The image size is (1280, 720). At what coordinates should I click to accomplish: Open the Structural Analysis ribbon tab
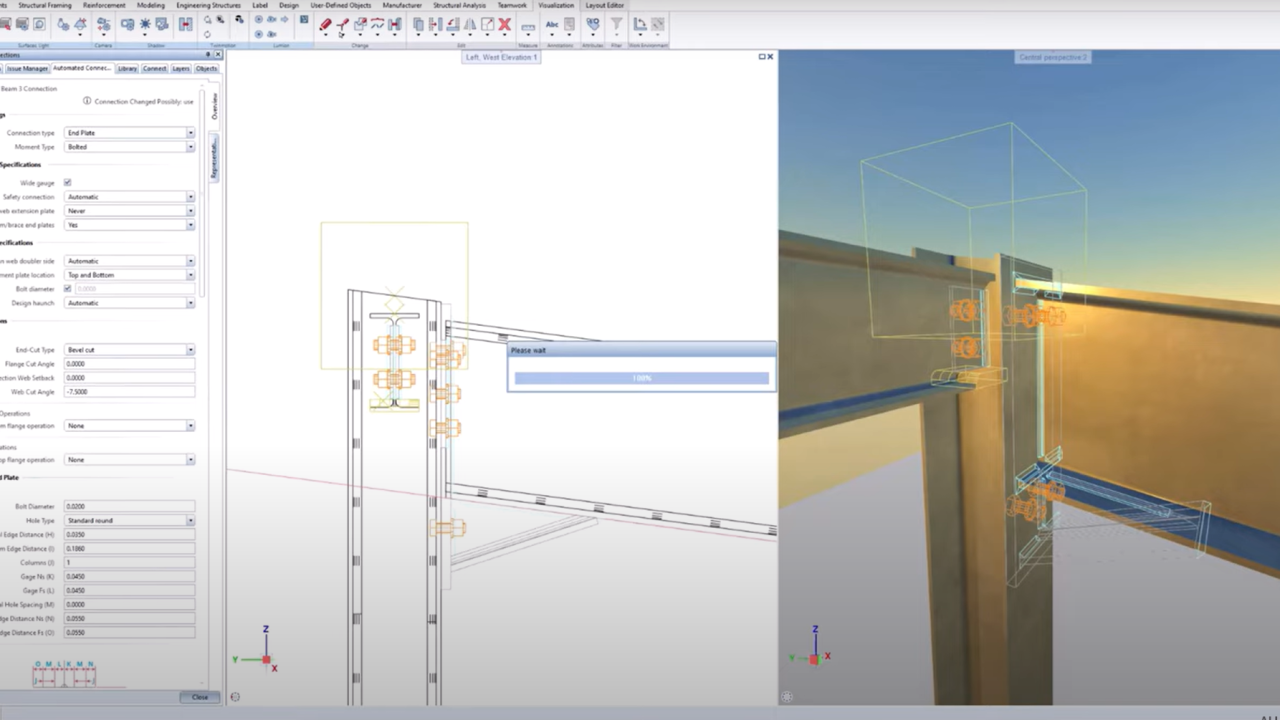click(459, 5)
